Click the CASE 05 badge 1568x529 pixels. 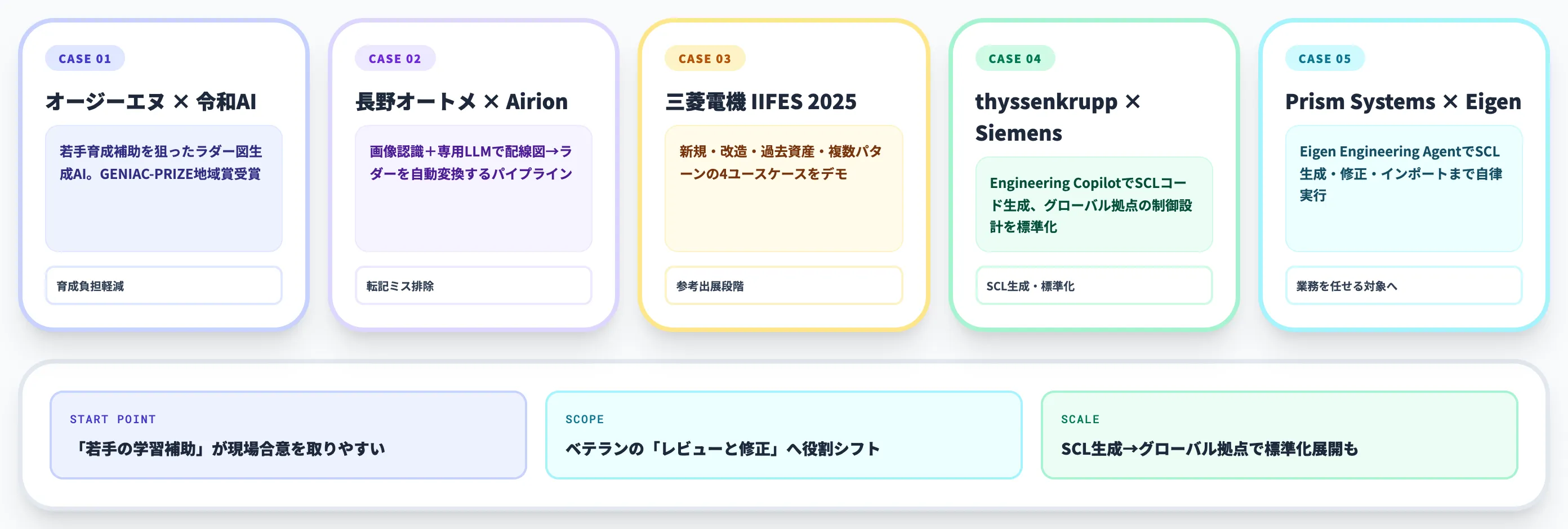1325,59
